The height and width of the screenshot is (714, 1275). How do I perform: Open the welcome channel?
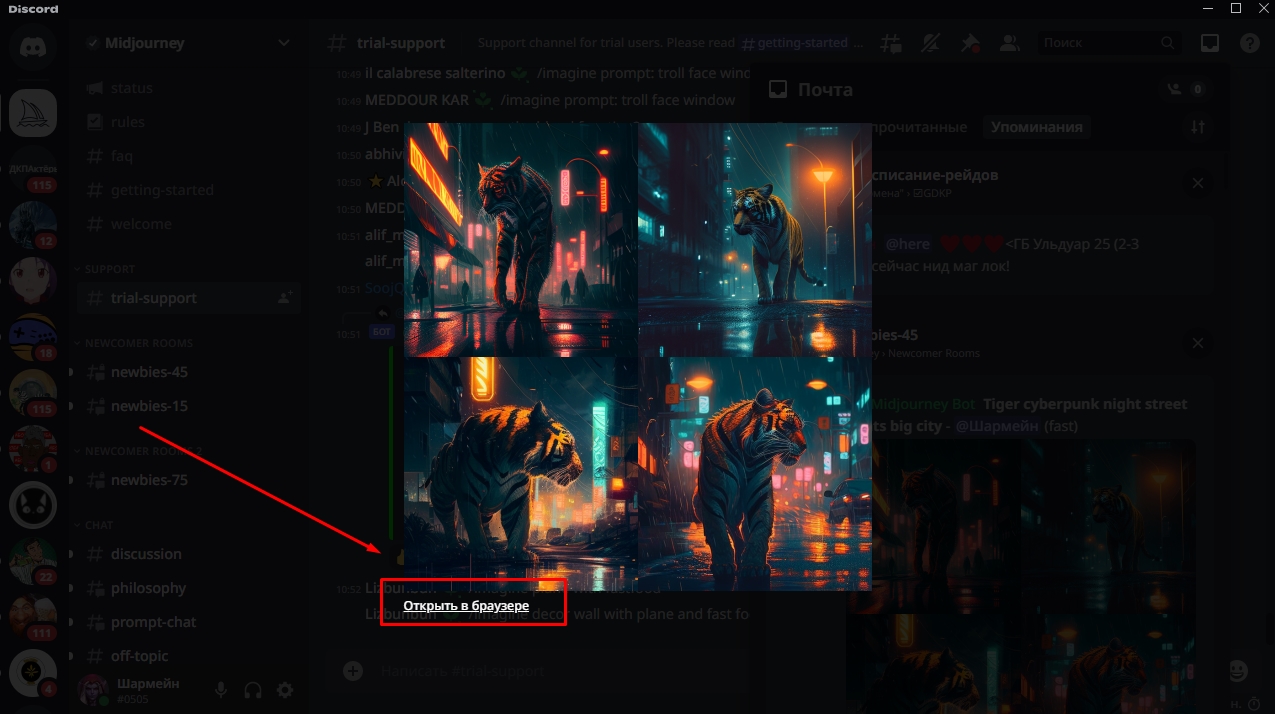(189, 224)
